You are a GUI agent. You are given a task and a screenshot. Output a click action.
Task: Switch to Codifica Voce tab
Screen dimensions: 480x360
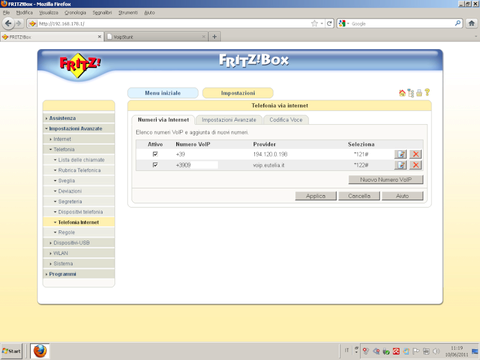tap(286, 120)
